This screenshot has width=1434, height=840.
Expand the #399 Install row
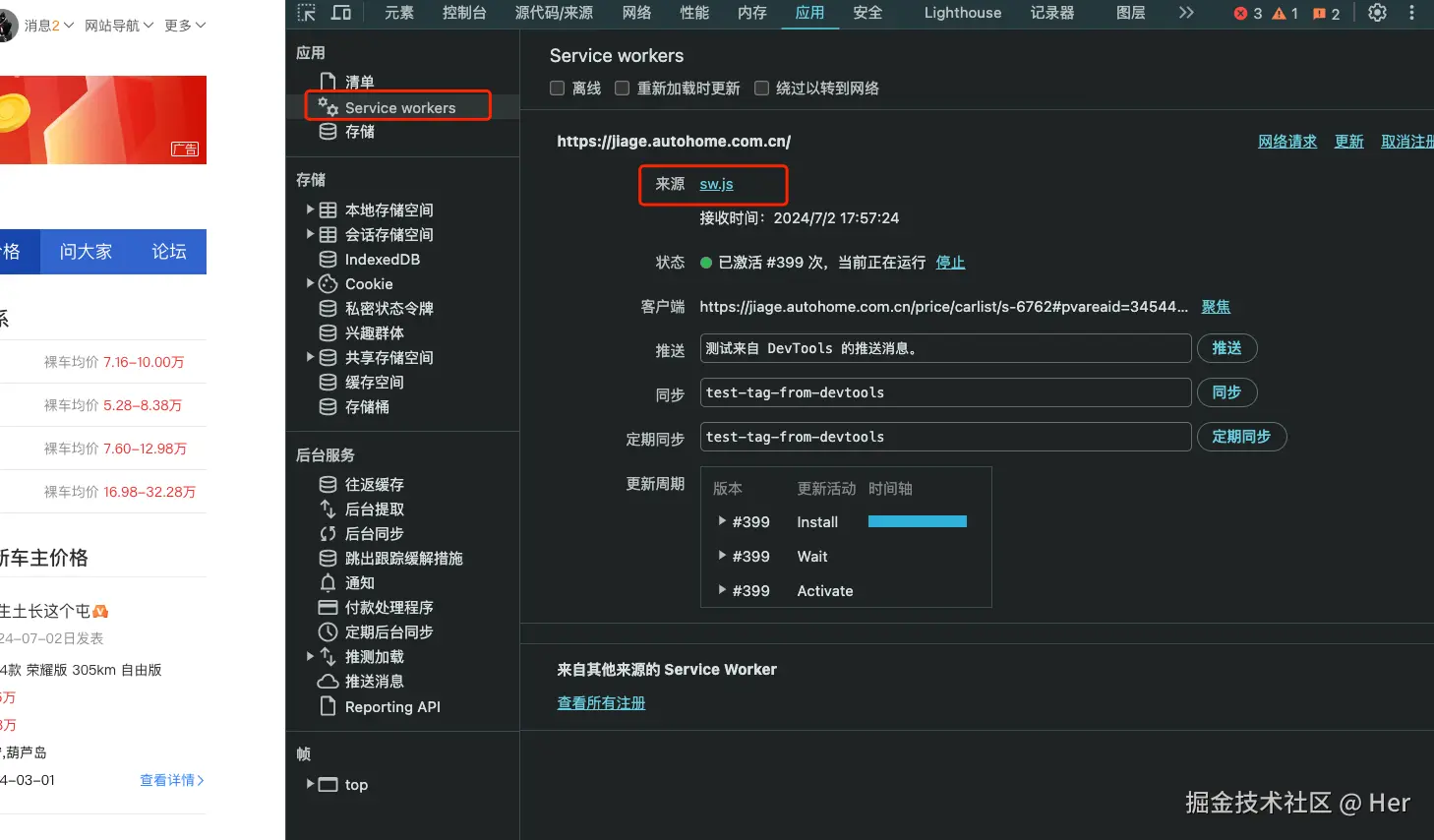coord(722,521)
